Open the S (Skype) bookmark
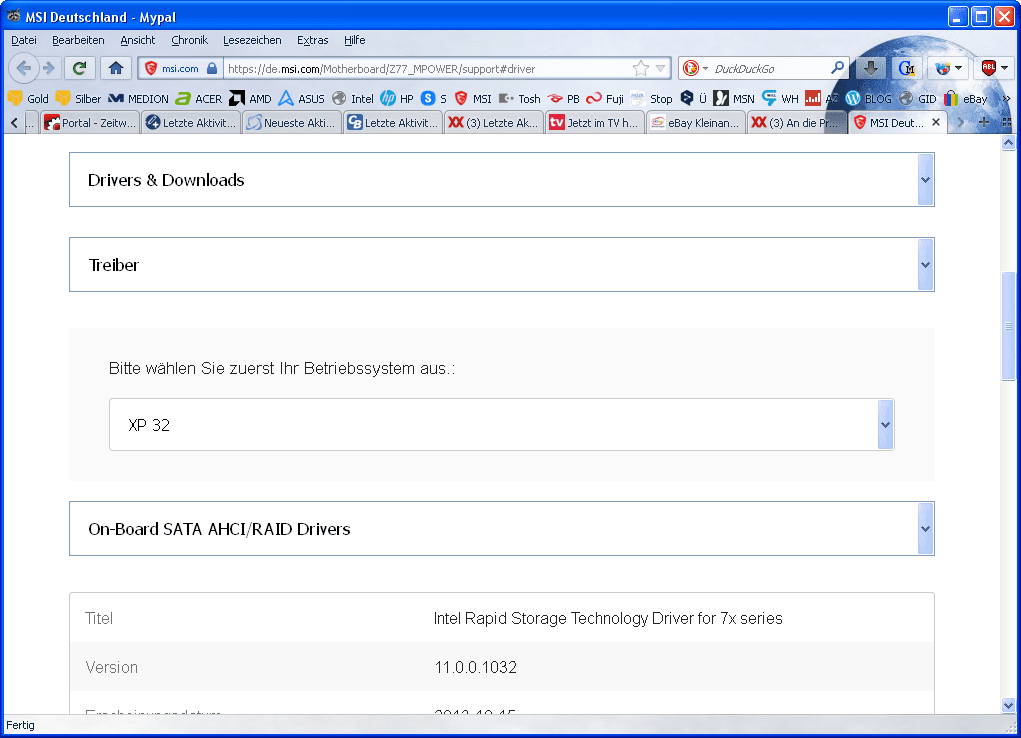Image resolution: width=1021 pixels, height=738 pixels. pos(434,99)
